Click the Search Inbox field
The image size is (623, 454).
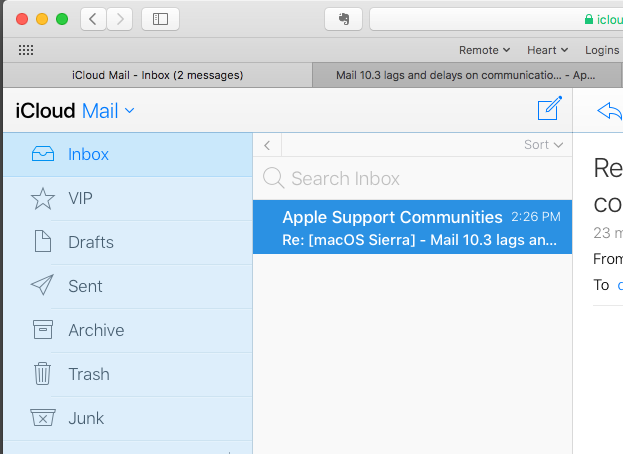click(x=412, y=178)
